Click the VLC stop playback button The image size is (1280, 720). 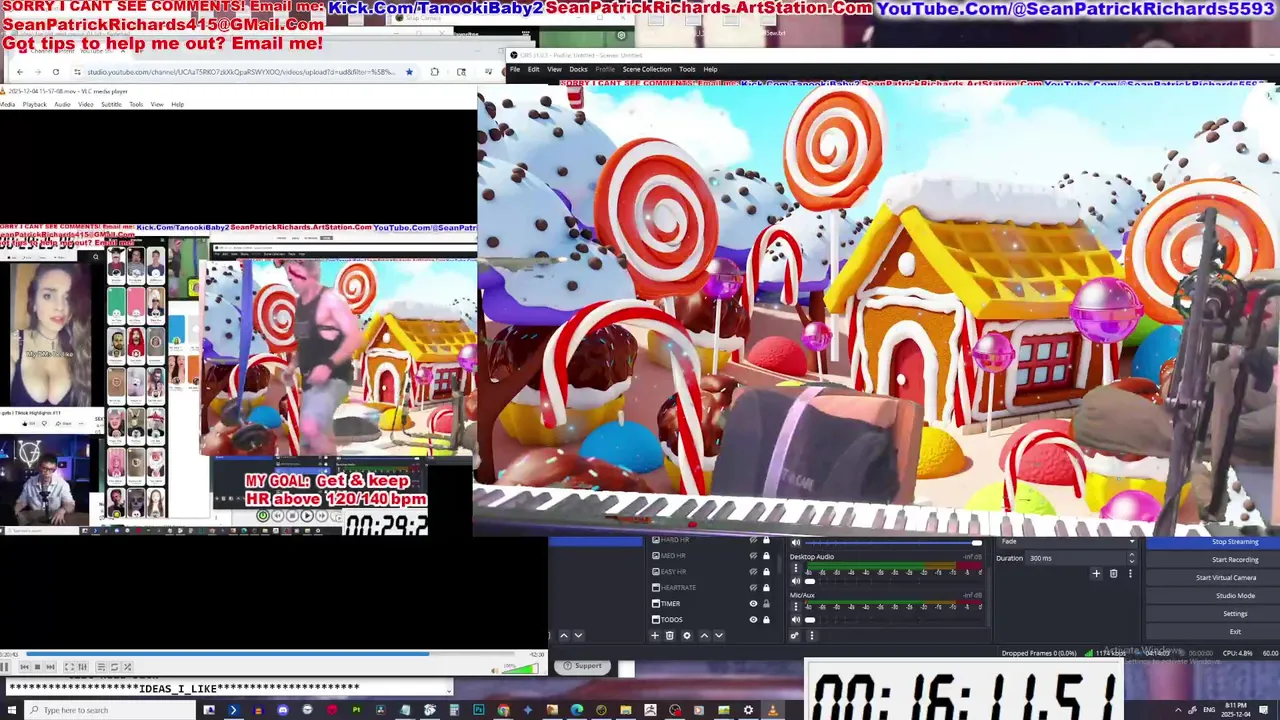click(x=37, y=667)
